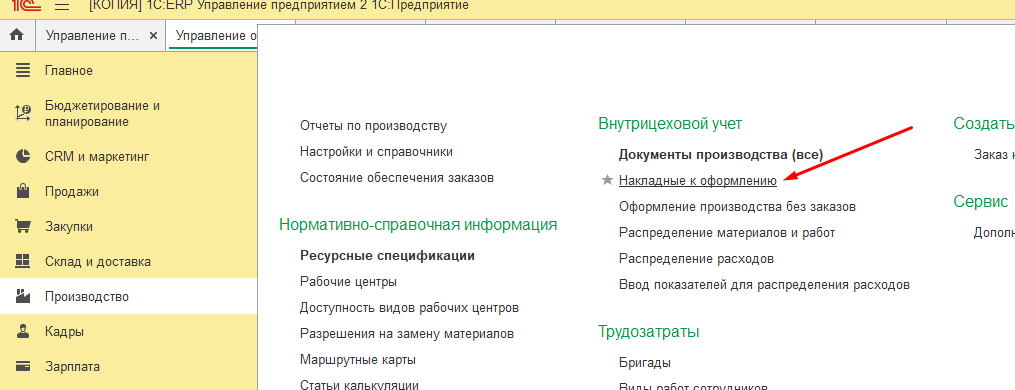Open Бригады under Трудозатраты
1015x390 pixels.
tap(645, 362)
